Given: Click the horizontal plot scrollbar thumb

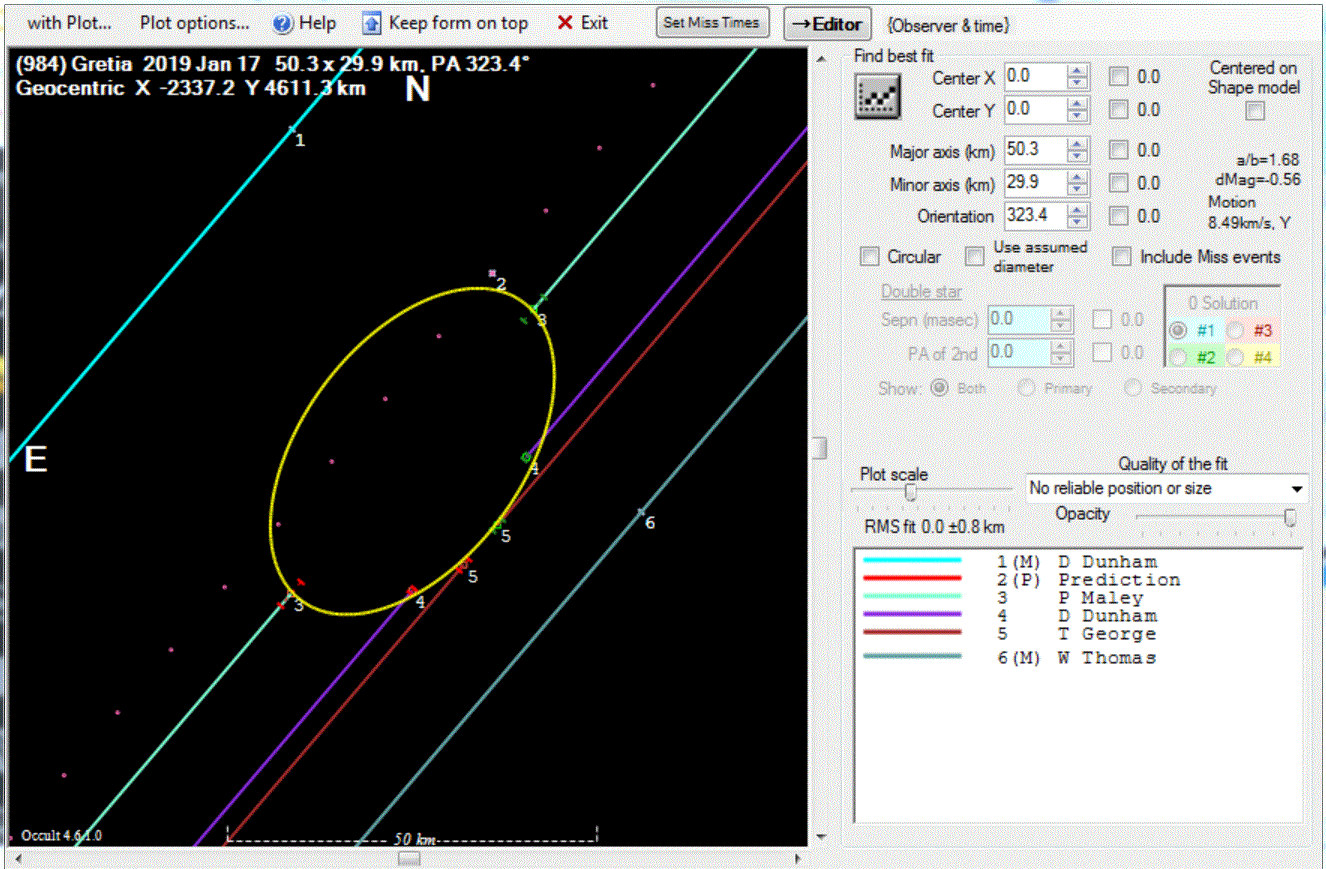Looking at the screenshot, I should tap(409, 858).
